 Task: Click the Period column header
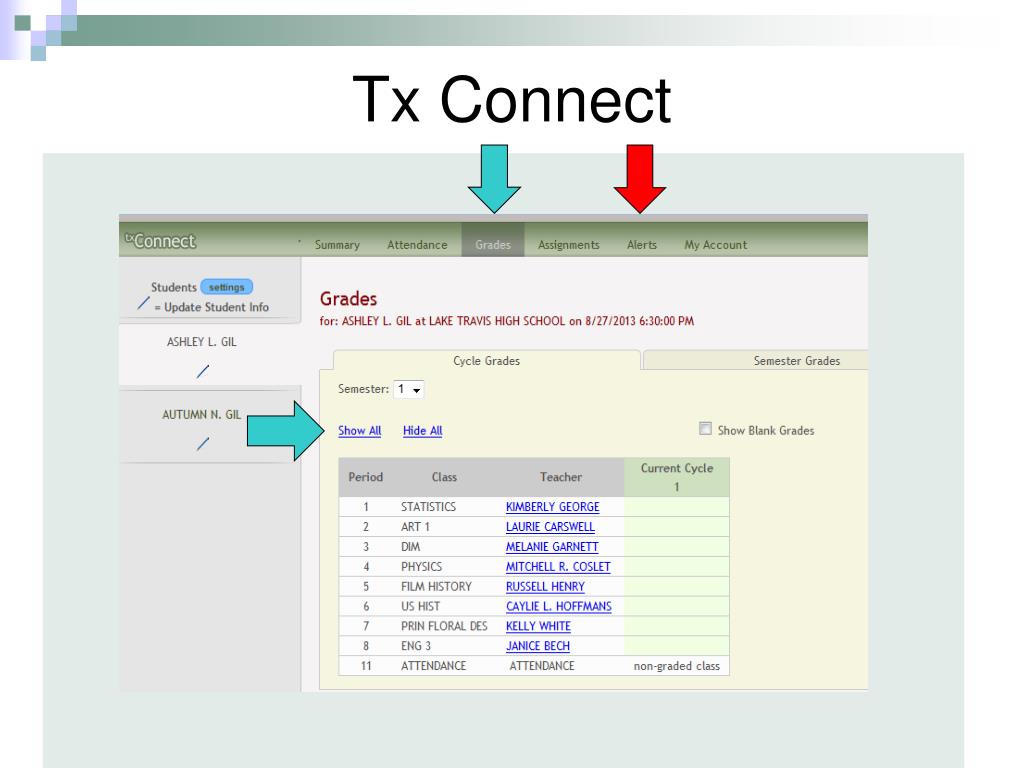click(x=366, y=477)
